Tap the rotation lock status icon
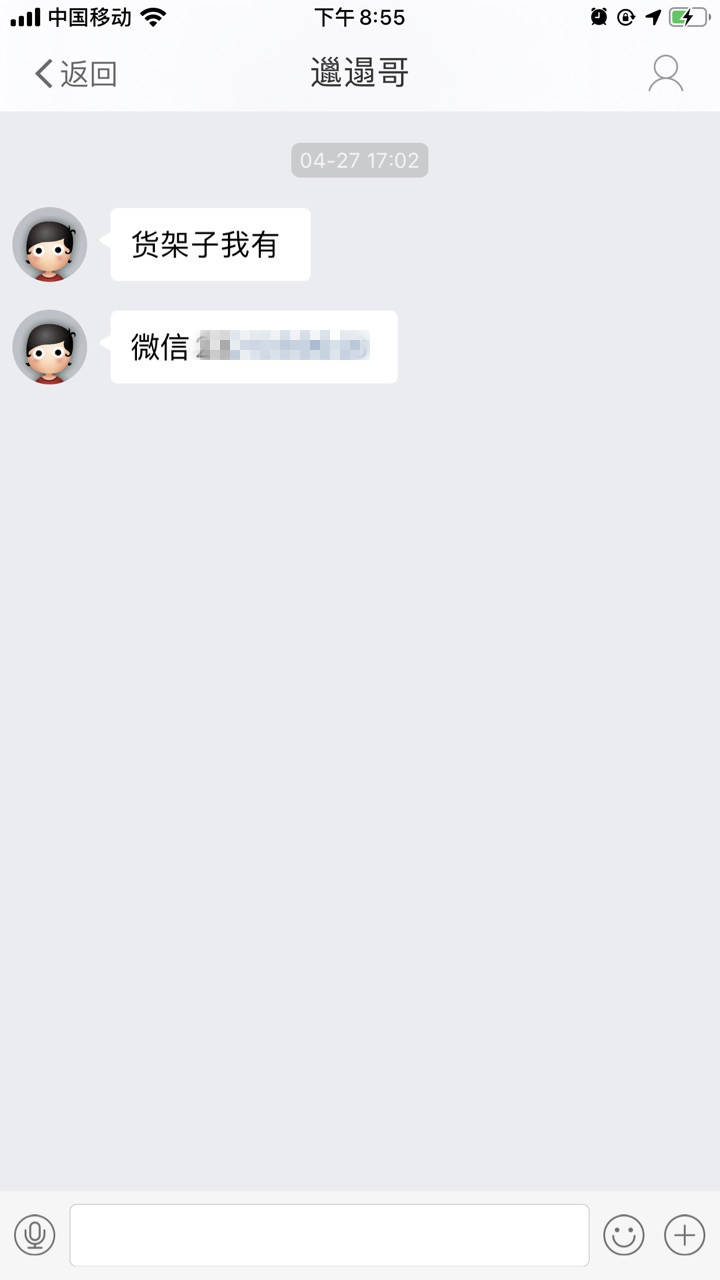The height and width of the screenshot is (1280, 720). [x=626, y=17]
